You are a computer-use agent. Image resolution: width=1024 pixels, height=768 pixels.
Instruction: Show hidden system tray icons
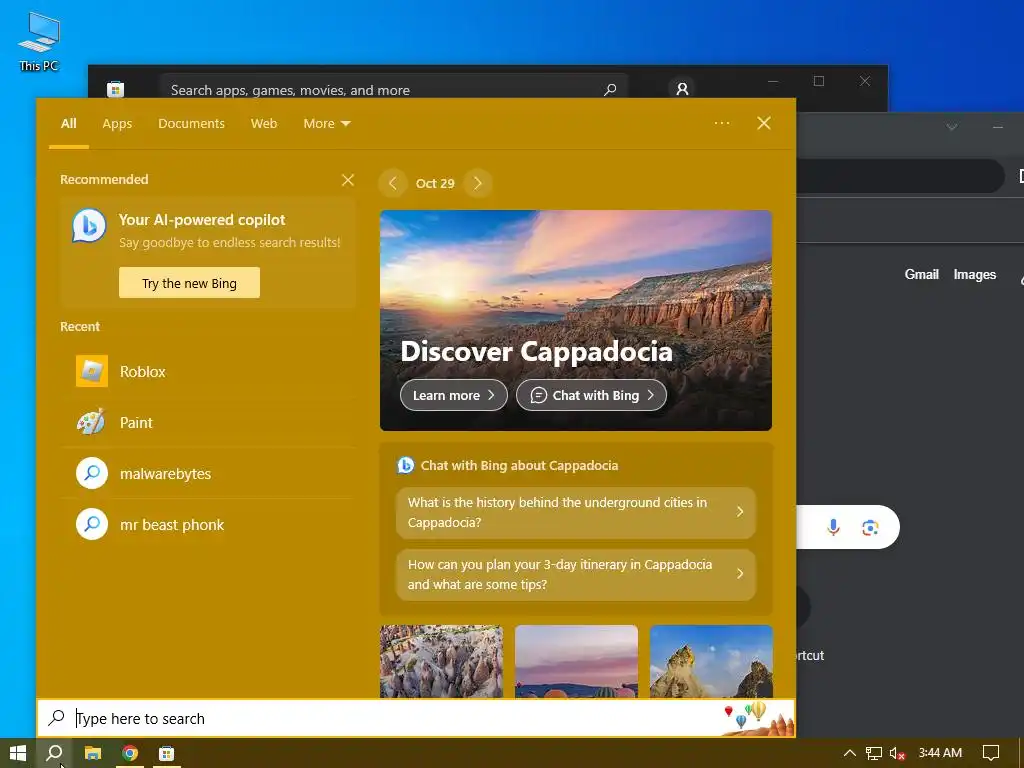tap(850, 753)
